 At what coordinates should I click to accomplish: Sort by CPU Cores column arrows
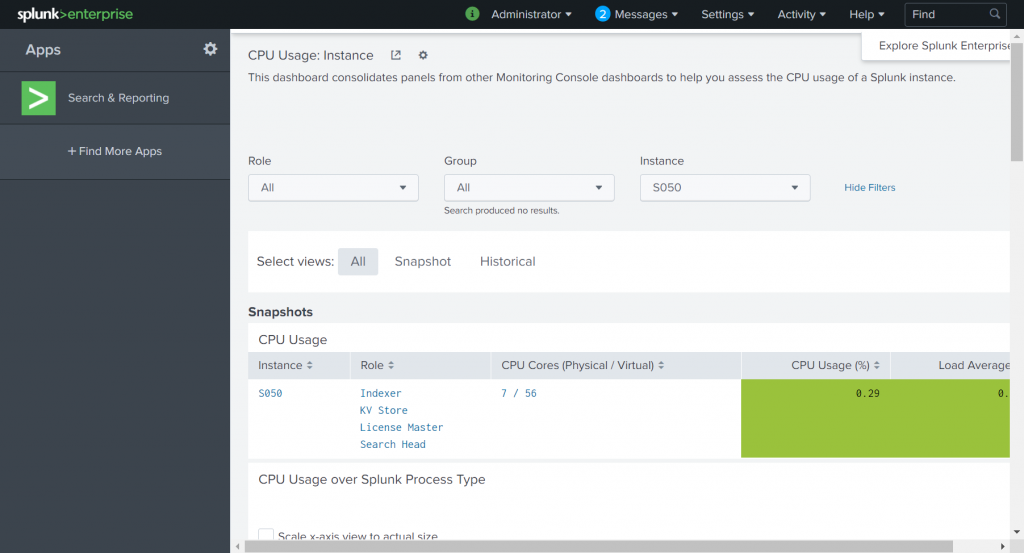tap(661, 366)
